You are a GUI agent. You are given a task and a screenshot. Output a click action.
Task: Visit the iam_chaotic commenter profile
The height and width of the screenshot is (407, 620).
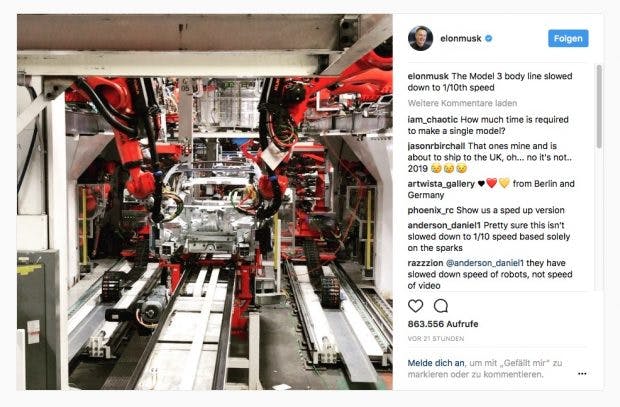[433, 119]
